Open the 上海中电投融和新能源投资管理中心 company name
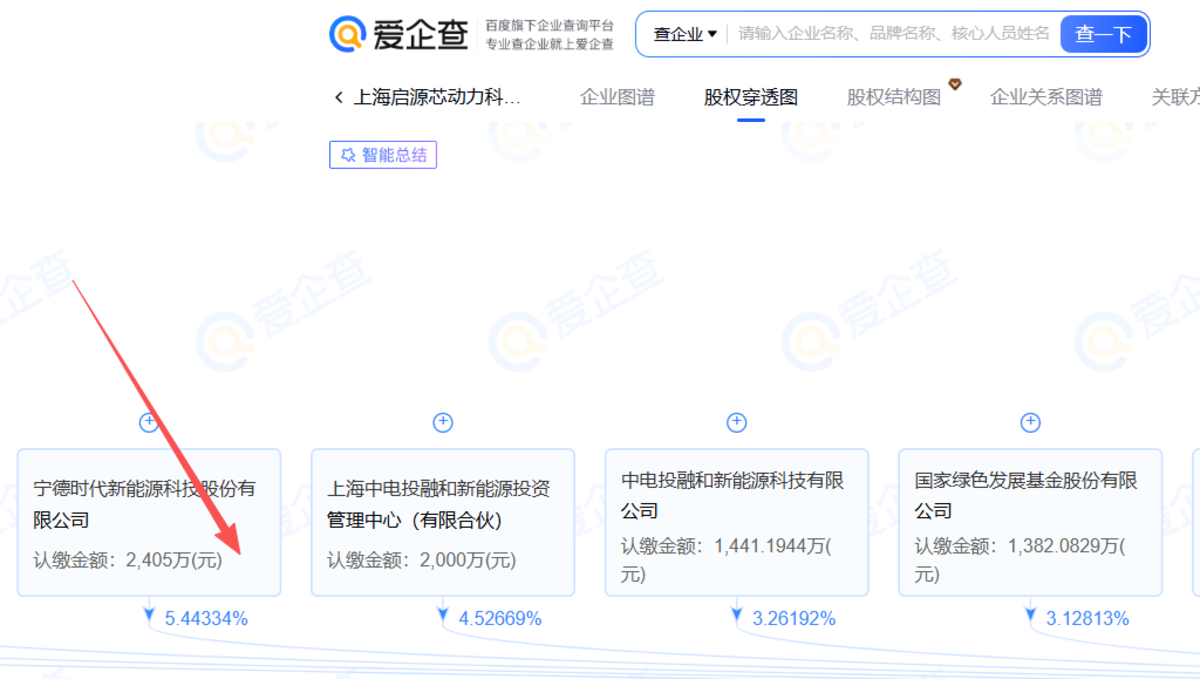 pos(438,504)
